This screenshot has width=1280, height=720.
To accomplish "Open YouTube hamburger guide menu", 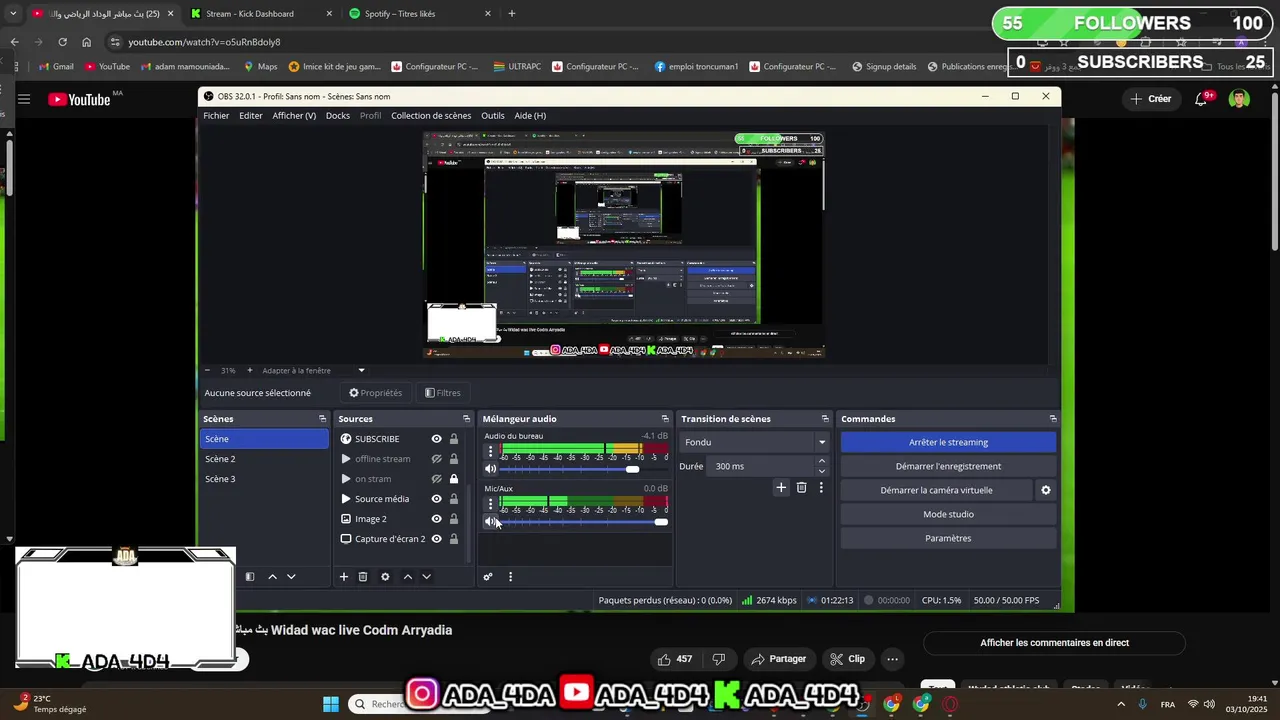I will tap(24, 99).
